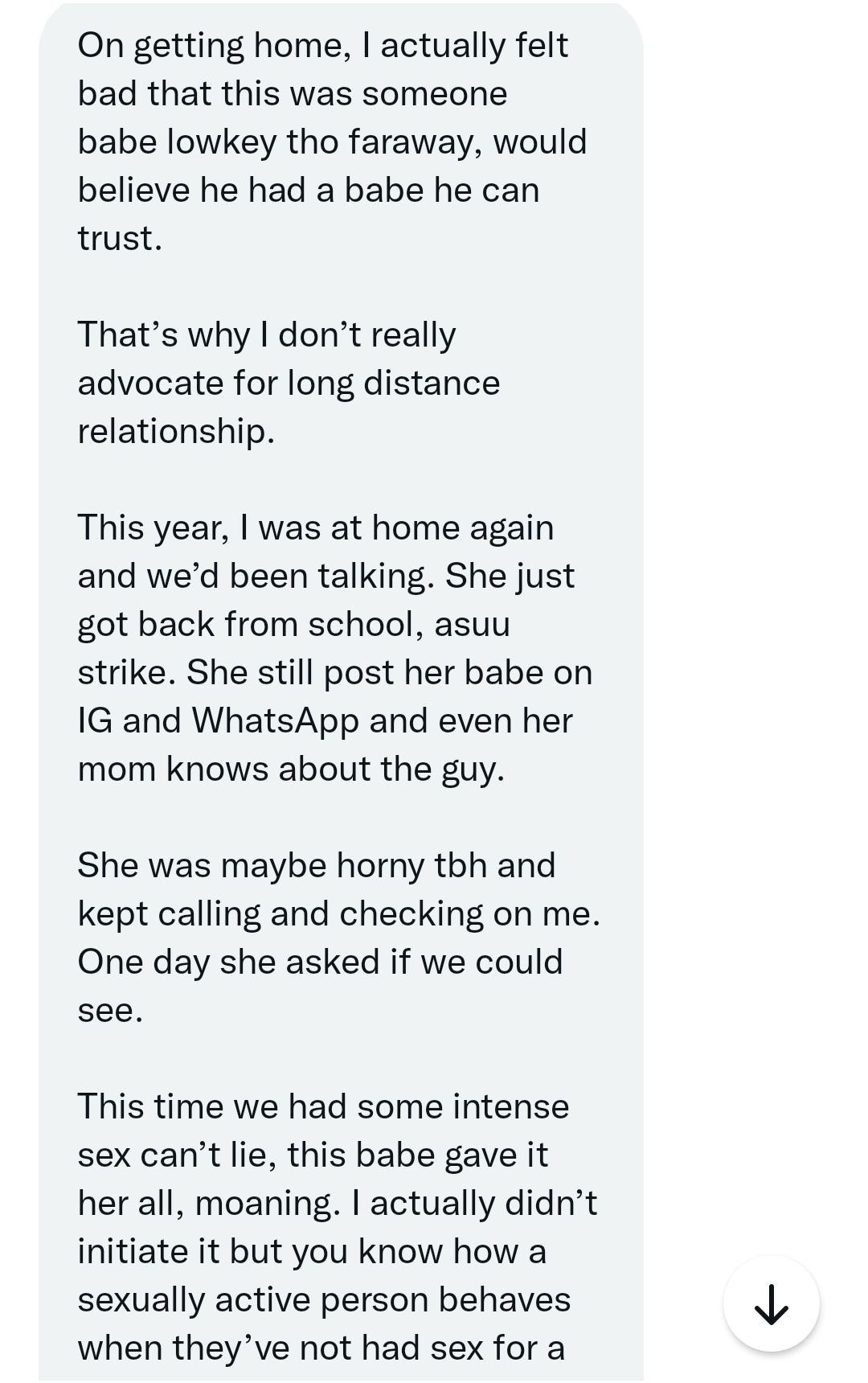Tap the line 'got back from school, asuu'
The height and width of the screenshot is (1383, 868).
[293, 625]
